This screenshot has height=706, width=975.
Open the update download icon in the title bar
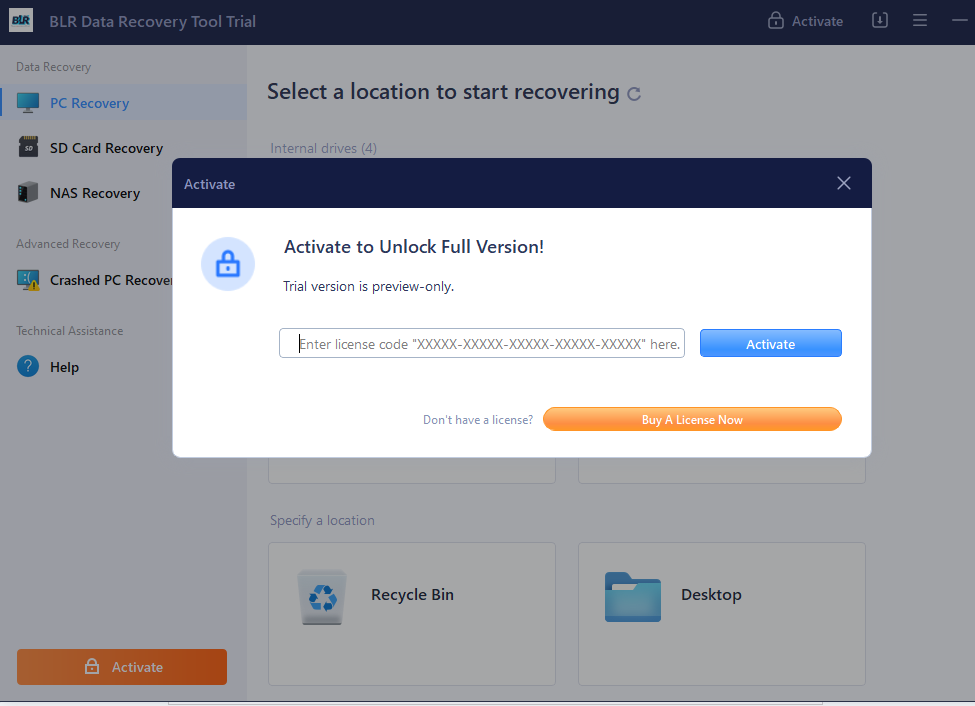880,21
